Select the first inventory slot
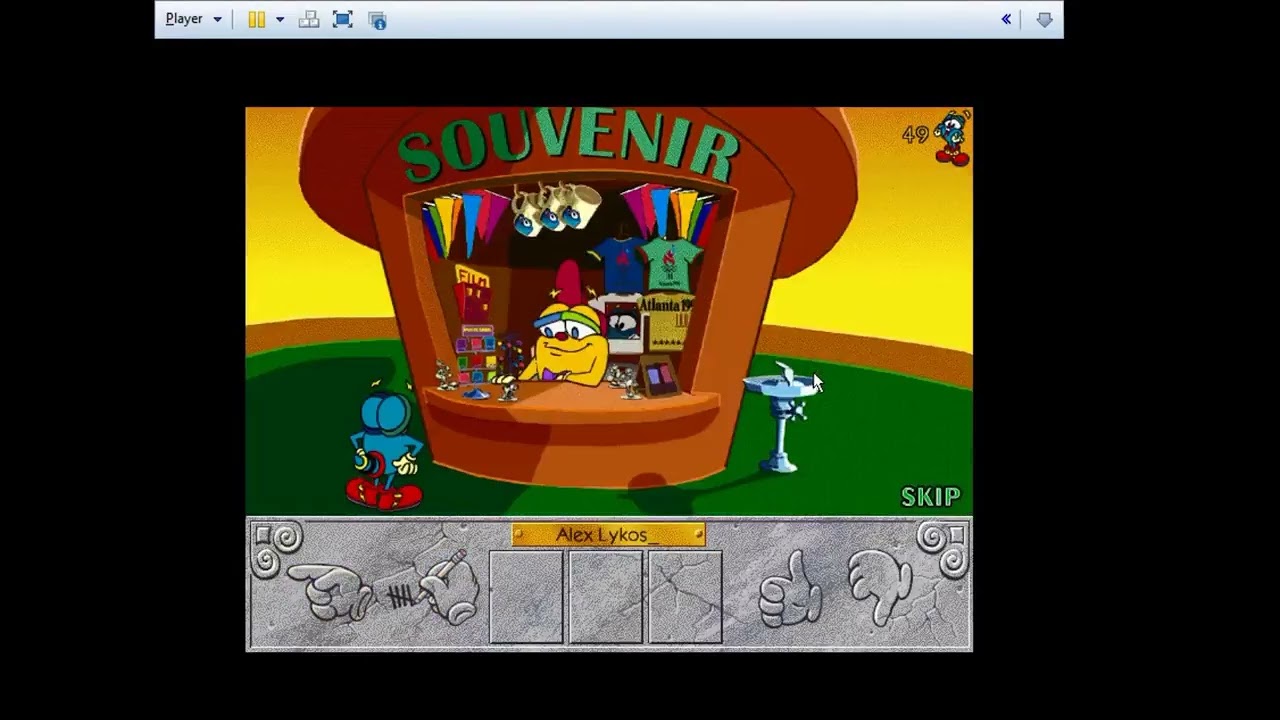This screenshot has height=720, width=1280. tap(526, 596)
